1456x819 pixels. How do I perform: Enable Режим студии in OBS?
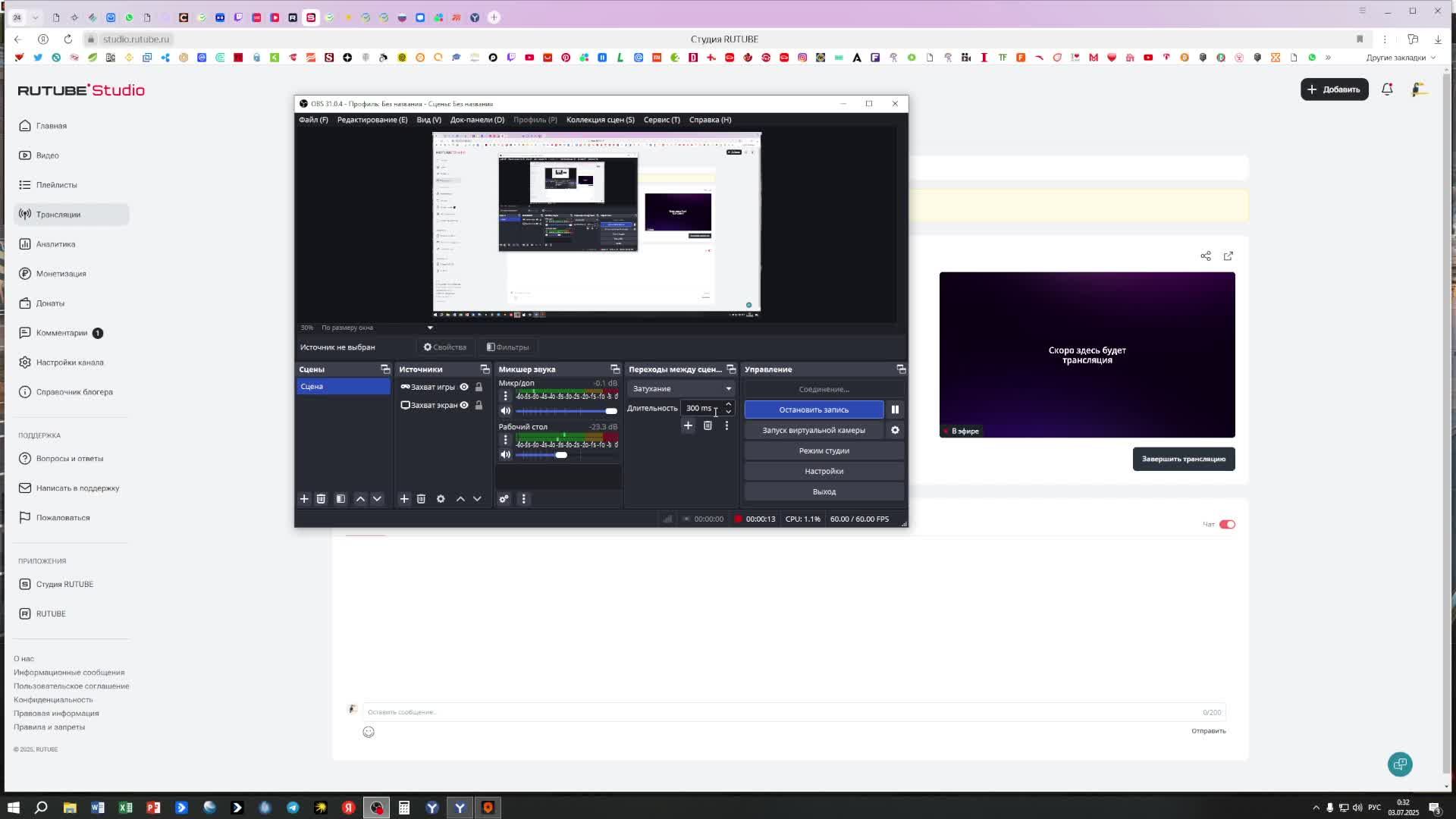[x=824, y=450]
